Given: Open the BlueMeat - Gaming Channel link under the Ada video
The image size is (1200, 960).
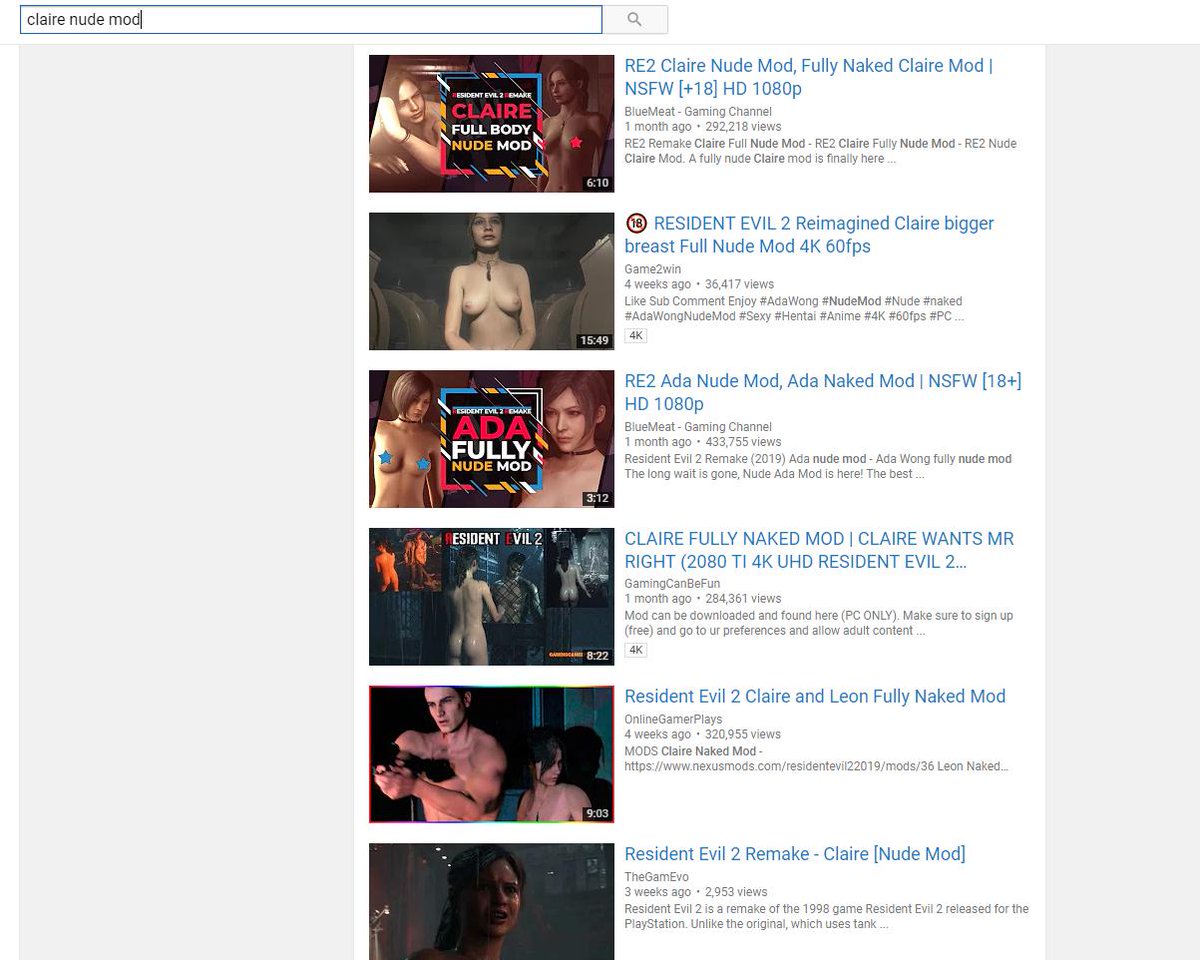Looking at the screenshot, I should coord(698,426).
